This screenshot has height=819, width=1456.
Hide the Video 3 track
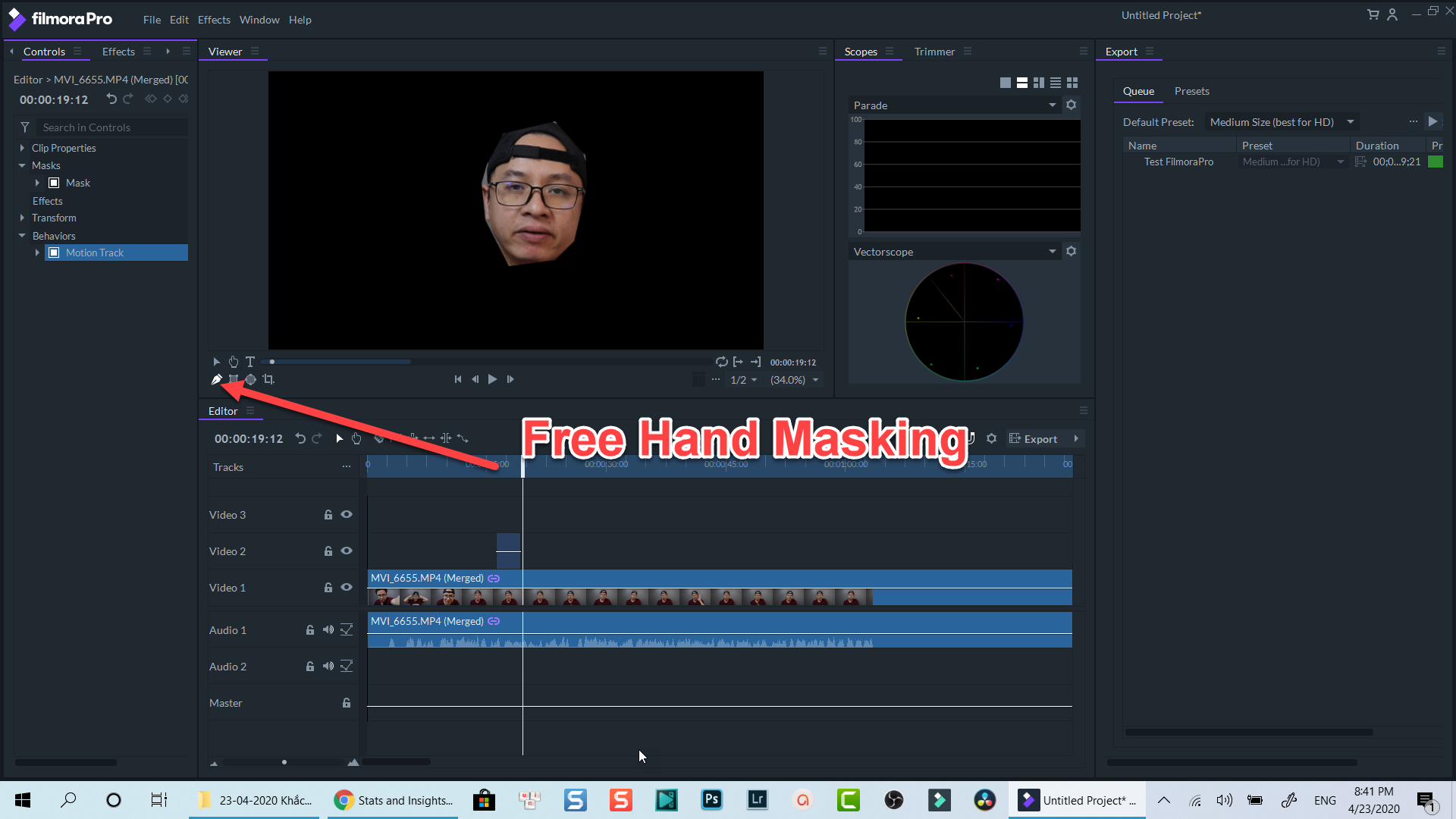[347, 514]
